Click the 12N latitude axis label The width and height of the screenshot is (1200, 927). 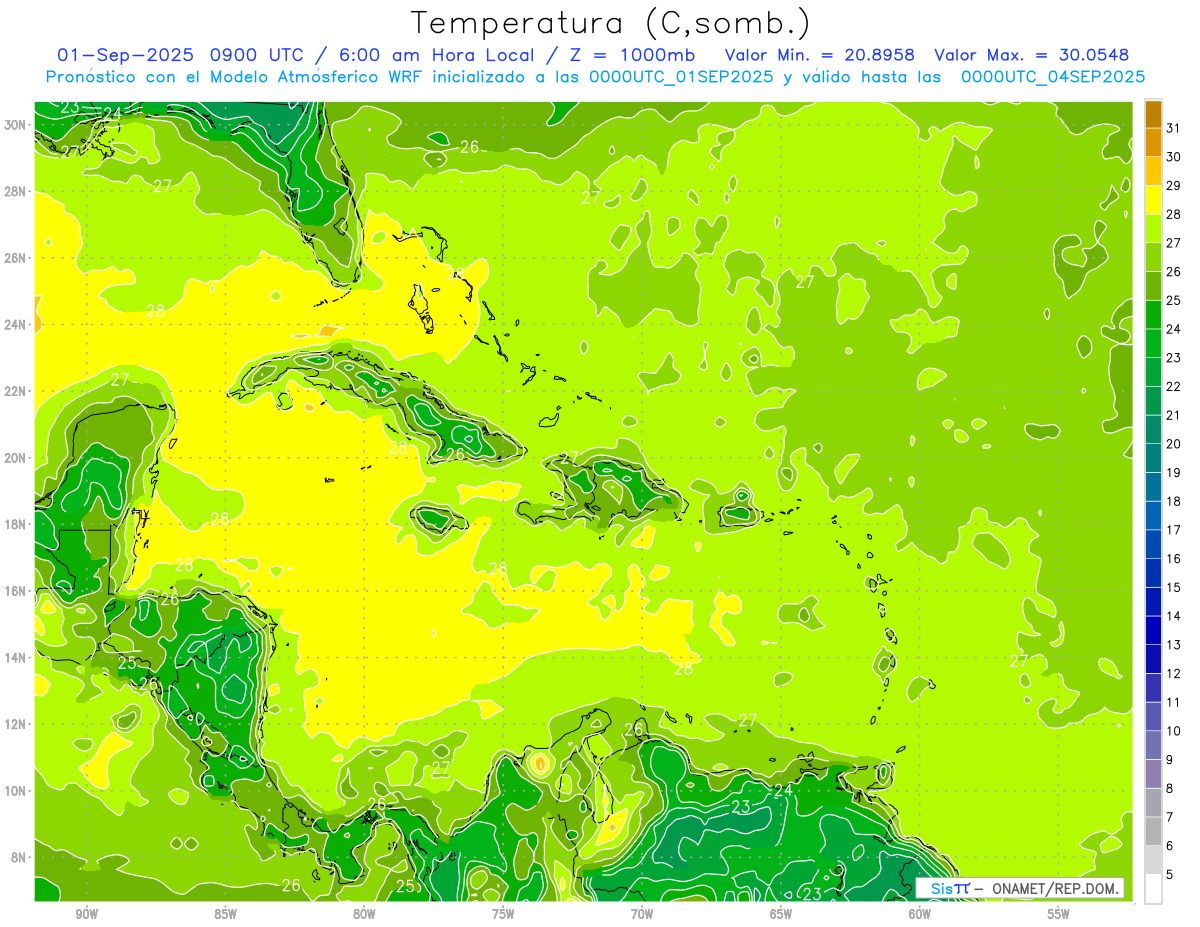pos(15,724)
